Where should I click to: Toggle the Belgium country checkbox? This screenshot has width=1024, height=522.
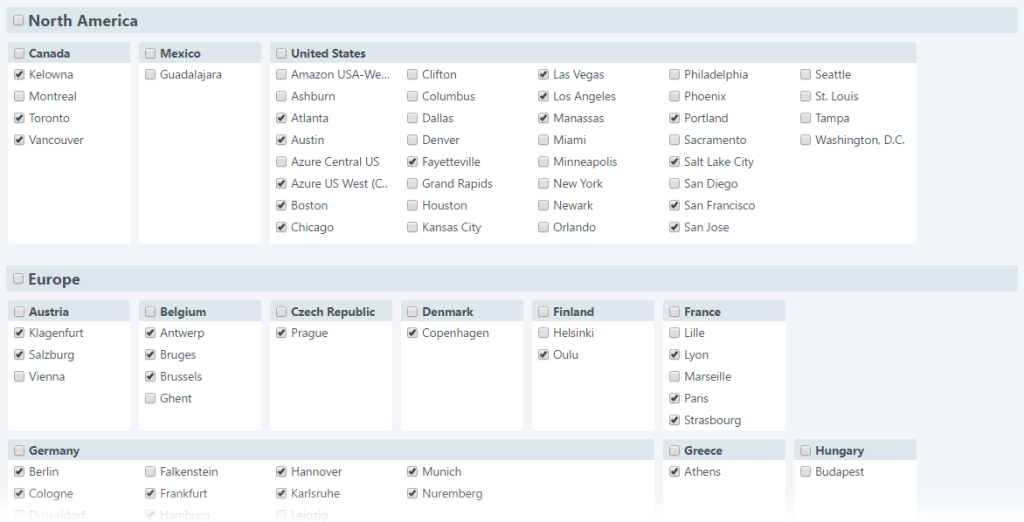(150, 312)
